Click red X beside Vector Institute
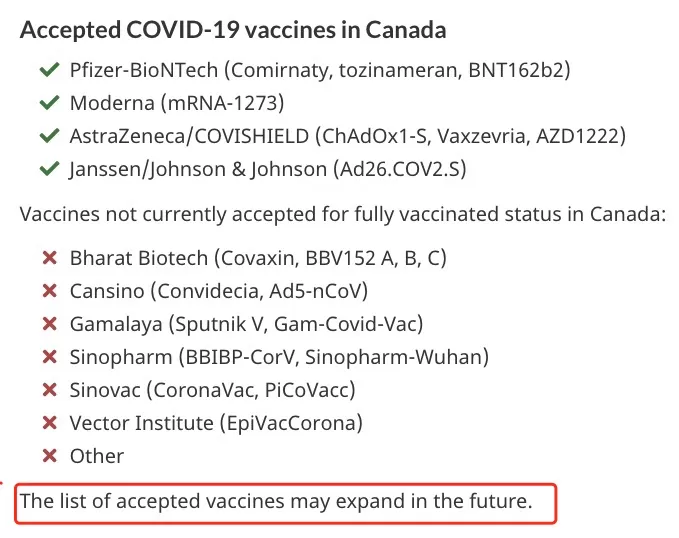 50,423
